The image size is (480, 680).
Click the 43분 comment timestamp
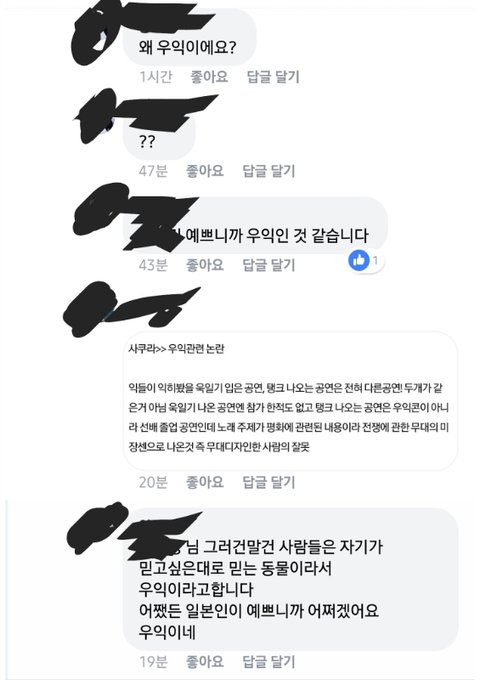pyautogui.click(x=153, y=265)
